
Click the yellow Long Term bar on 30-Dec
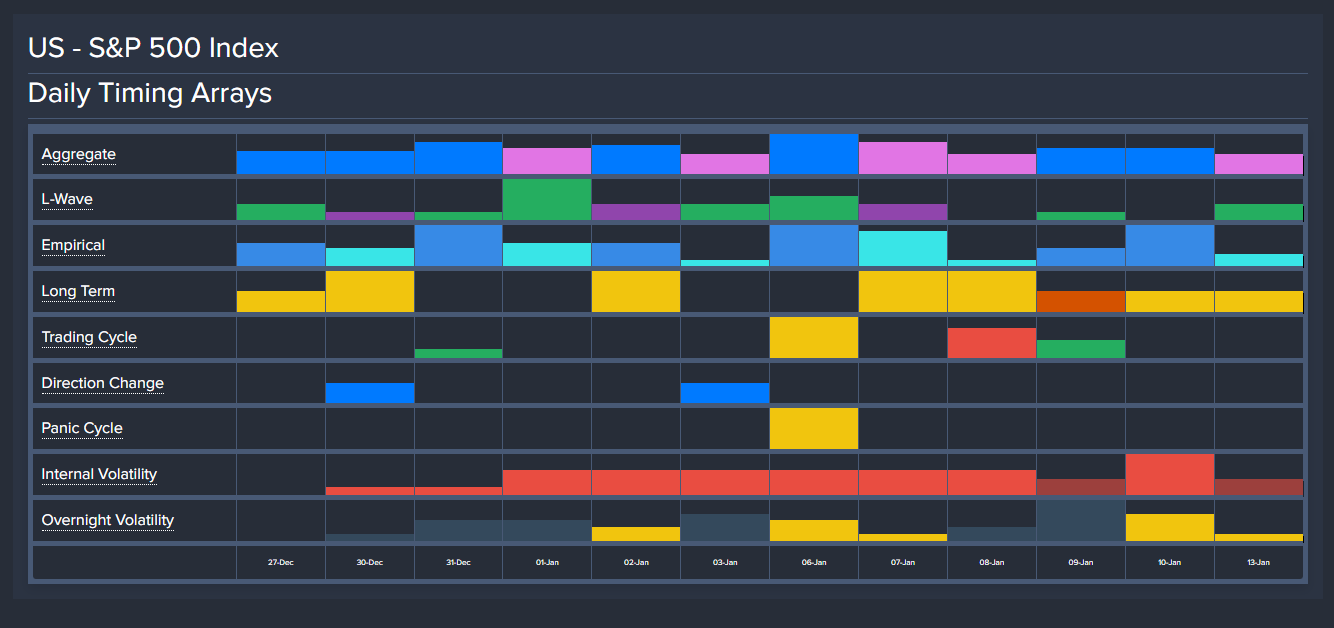pos(370,291)
